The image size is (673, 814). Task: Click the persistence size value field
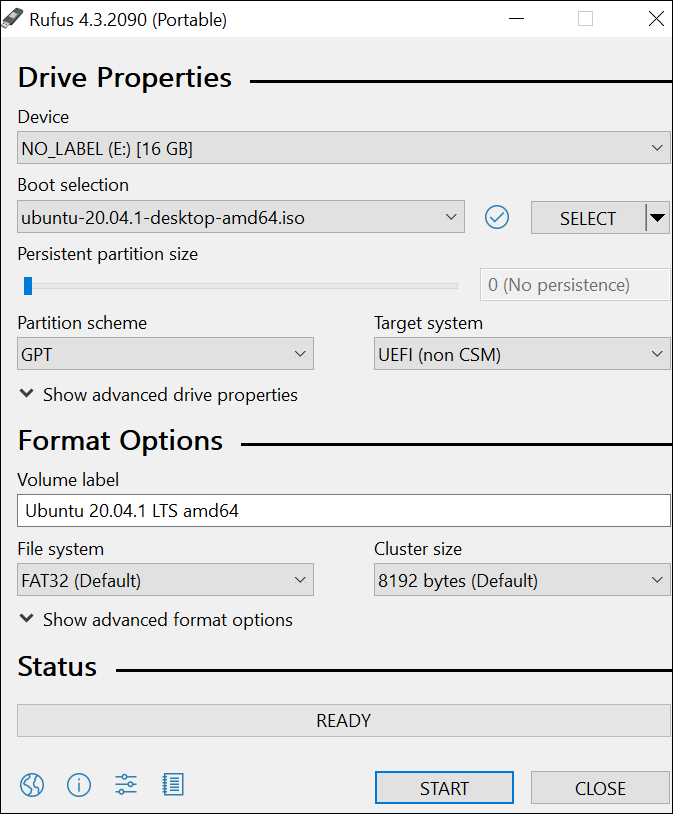coord(575,285)
